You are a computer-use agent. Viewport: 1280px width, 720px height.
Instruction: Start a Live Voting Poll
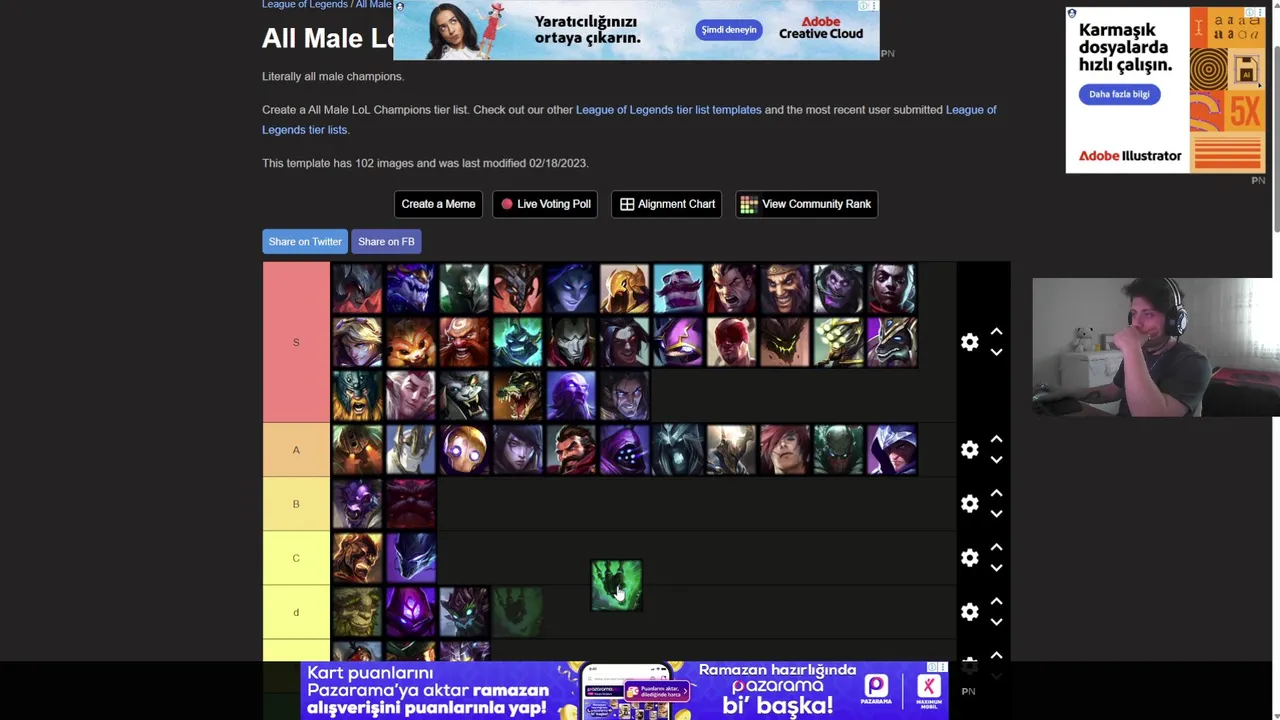tap(545, 204)
